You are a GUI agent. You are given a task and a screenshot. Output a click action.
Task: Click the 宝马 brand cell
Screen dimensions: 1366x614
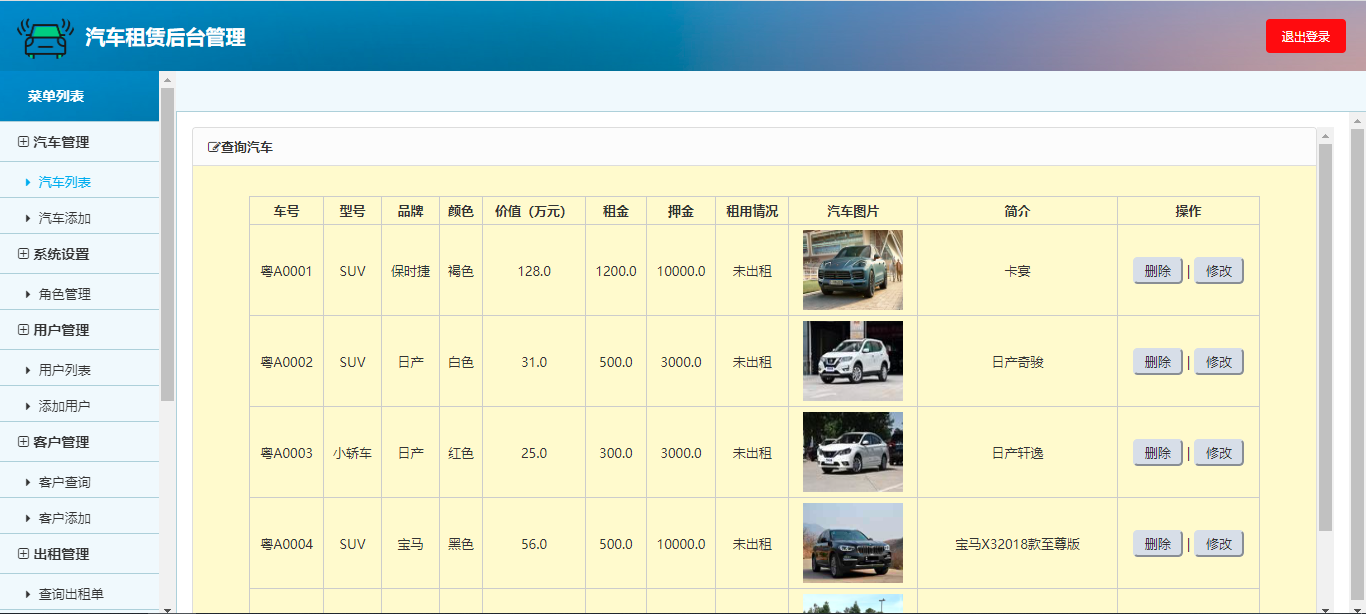click(411, 544)
